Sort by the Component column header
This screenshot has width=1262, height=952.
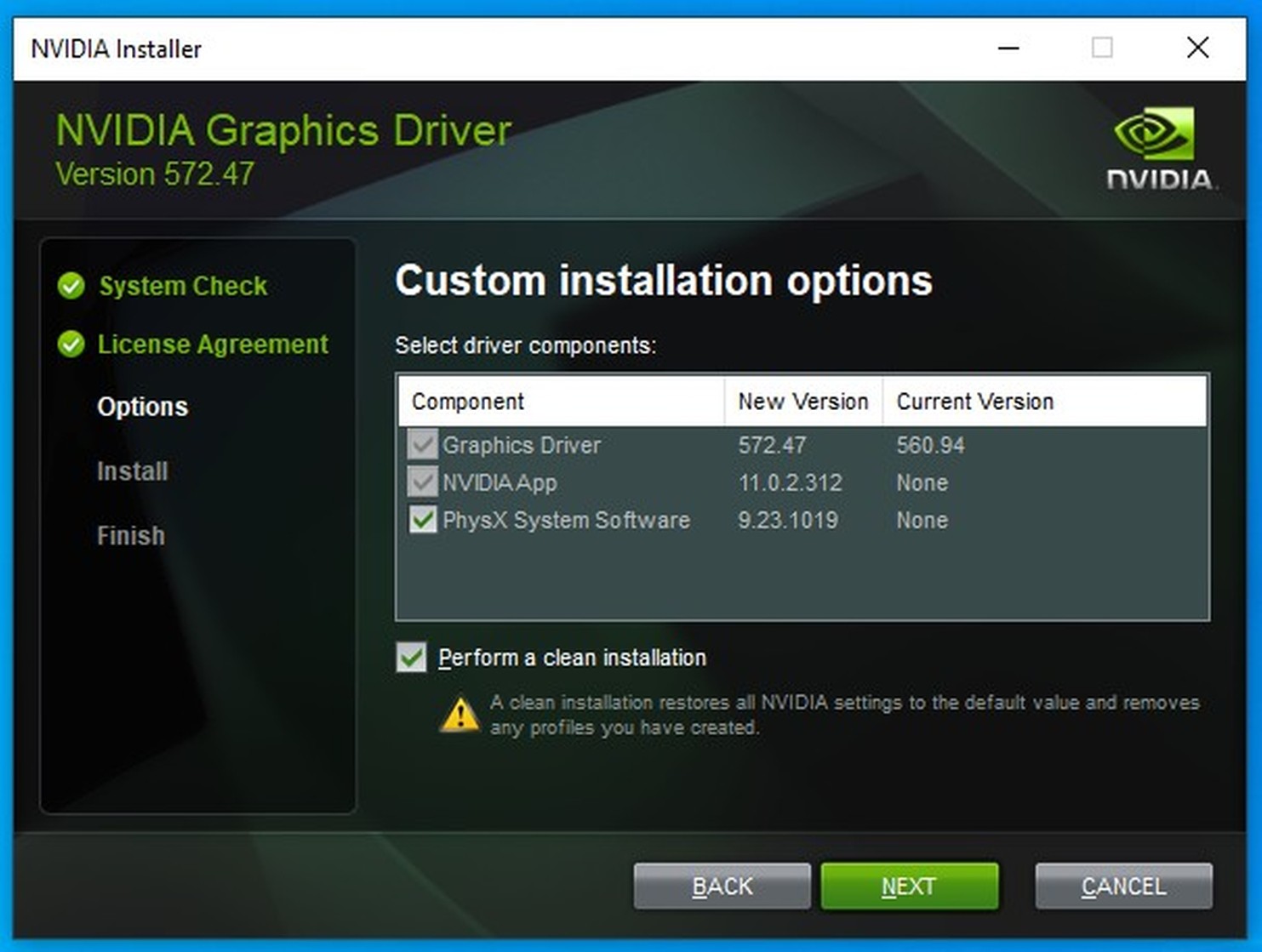(x=562, y=401)
